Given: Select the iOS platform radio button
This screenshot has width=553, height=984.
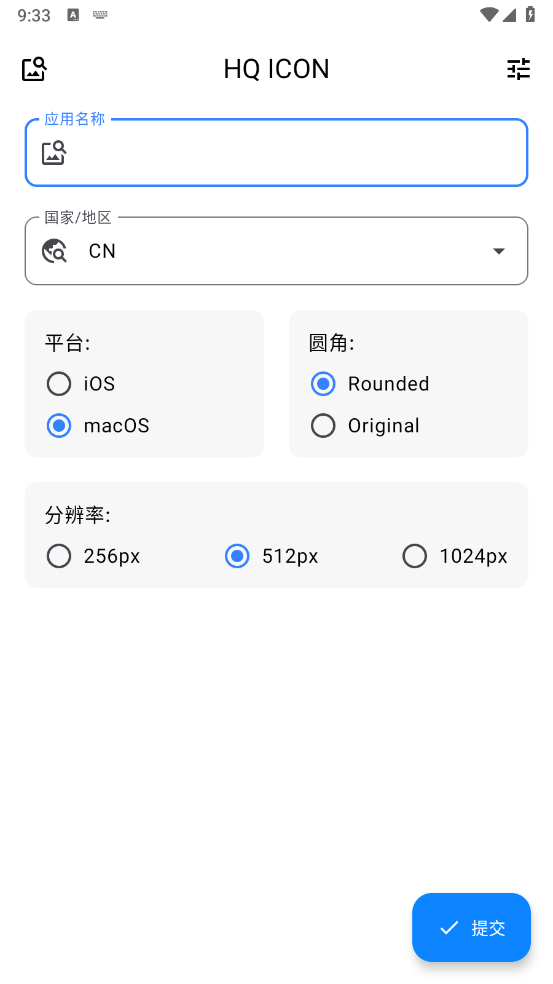Looking at the screenshot, I should pos(59,383).
